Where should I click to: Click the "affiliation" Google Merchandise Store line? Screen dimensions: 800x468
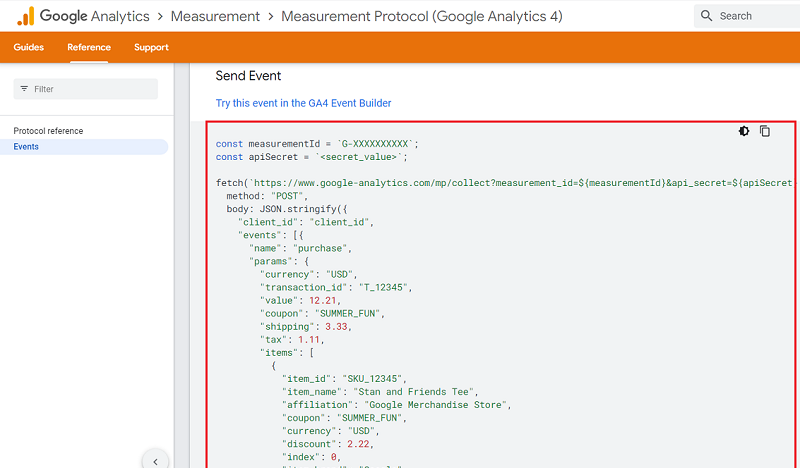pos(396,405)
